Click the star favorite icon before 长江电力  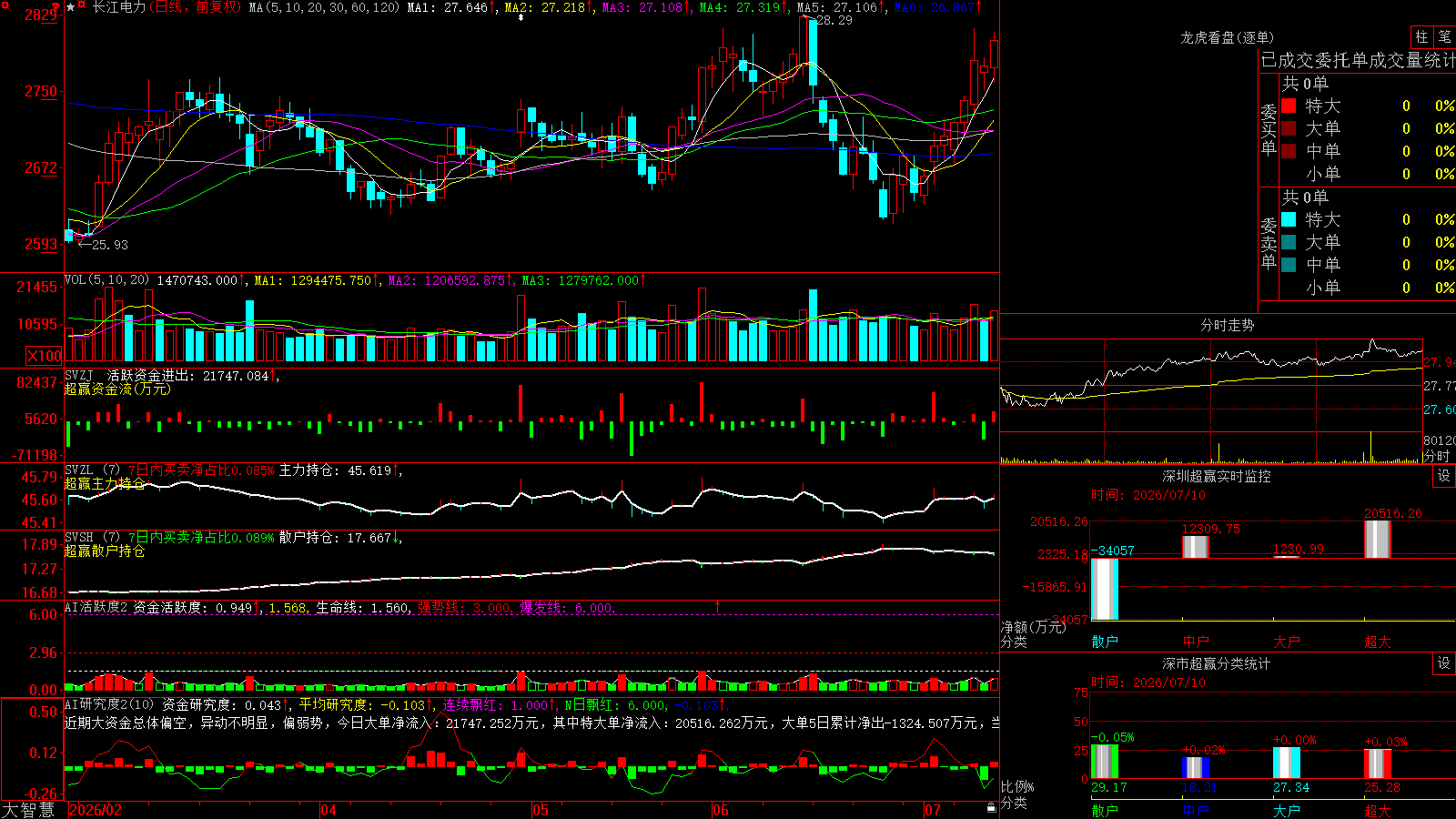(71, 7)
